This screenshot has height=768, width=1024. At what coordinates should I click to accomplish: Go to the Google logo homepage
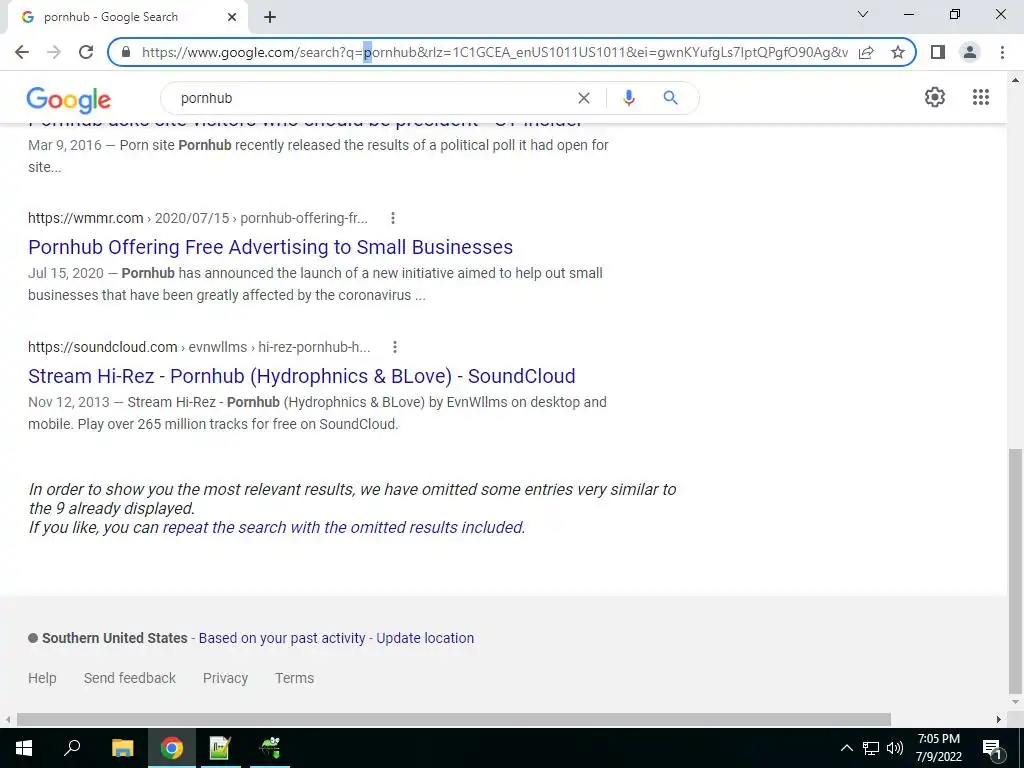coord(69,99)
